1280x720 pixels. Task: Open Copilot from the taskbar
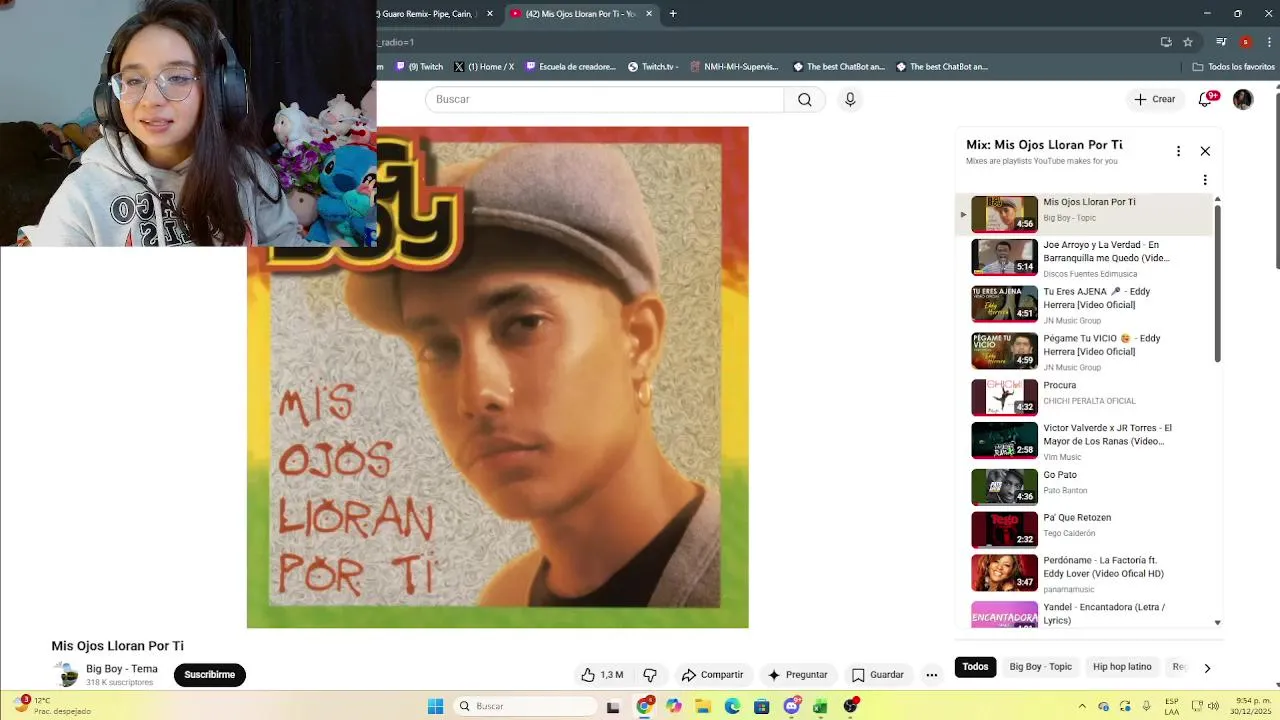pos(673,706)
